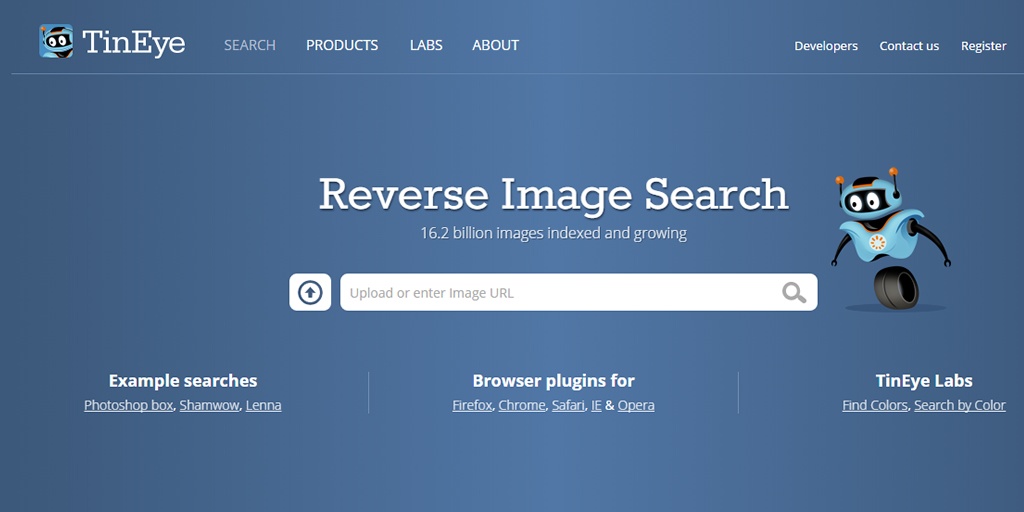
Task: Click the Upload or enter Image URL field
Action: click(x=579, y=293)
